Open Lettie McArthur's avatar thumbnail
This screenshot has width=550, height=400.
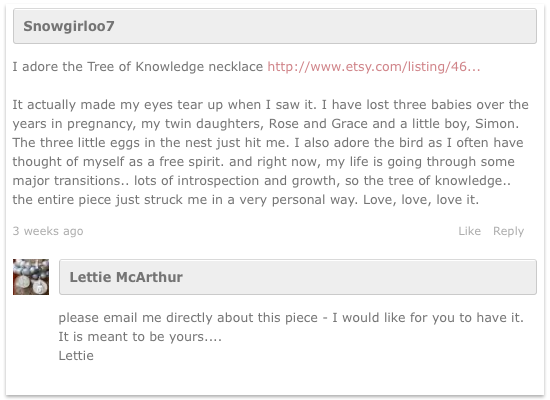31,277
